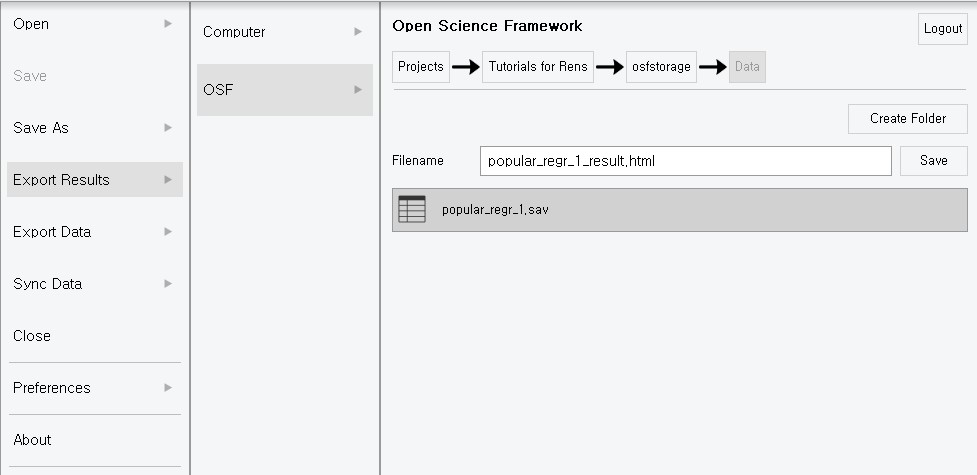977x475 pixels.
Task: Select the Close menu item
Action: click(x=32, y=336)
